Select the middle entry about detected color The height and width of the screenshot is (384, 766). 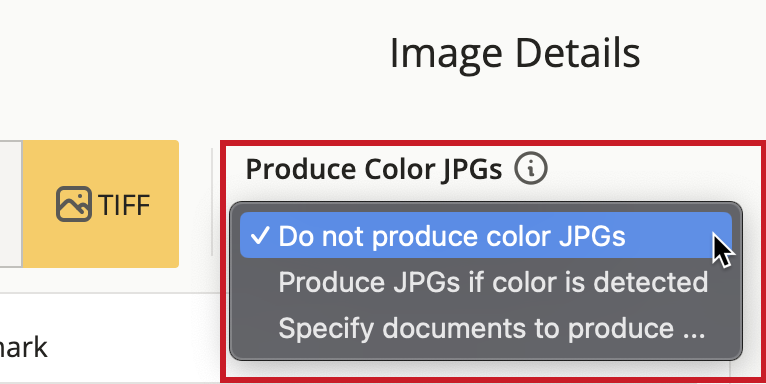(x=486, y=282)
